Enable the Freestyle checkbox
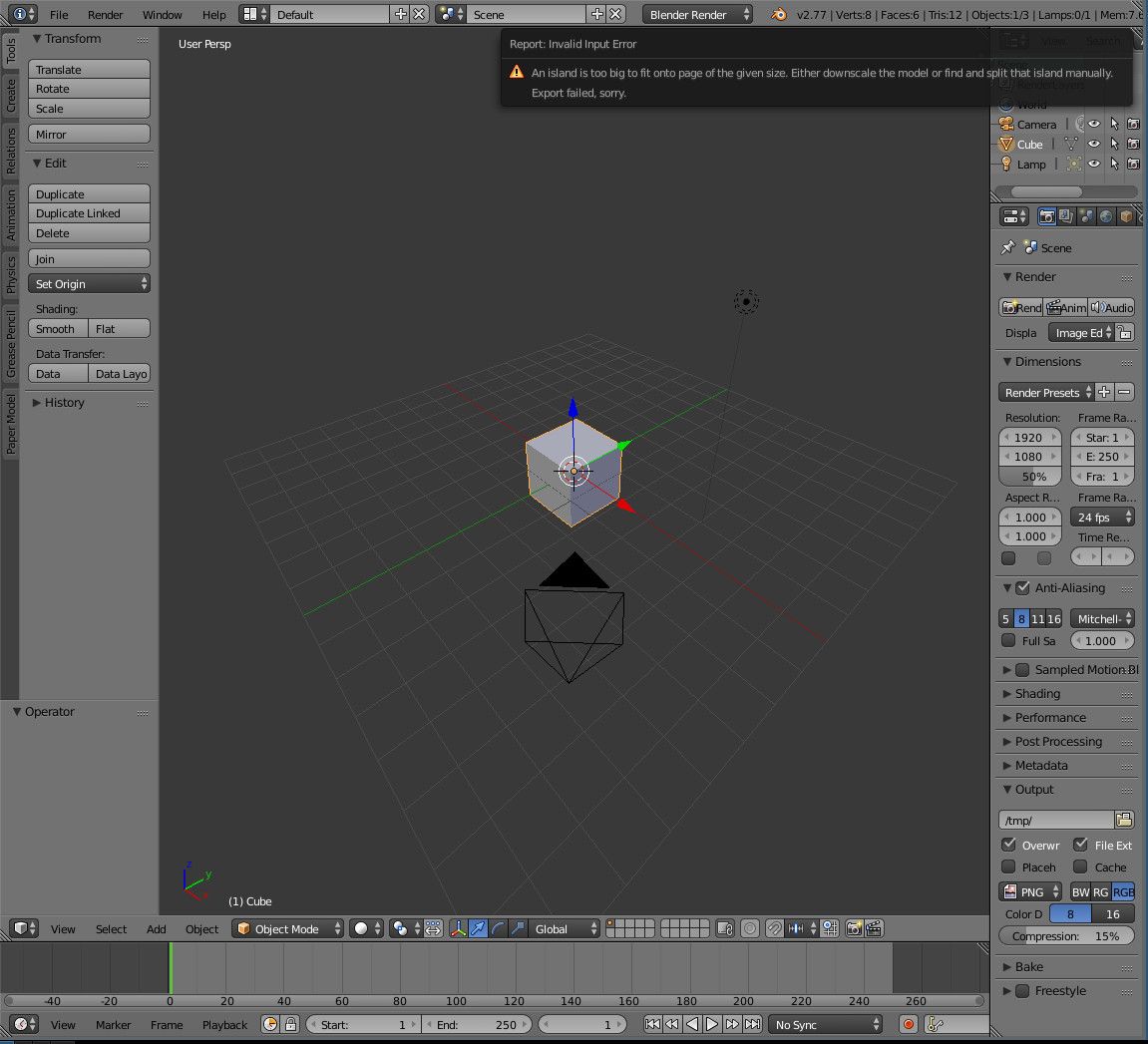This screenshot has height=1044, width=1148. coord(1020,990)
